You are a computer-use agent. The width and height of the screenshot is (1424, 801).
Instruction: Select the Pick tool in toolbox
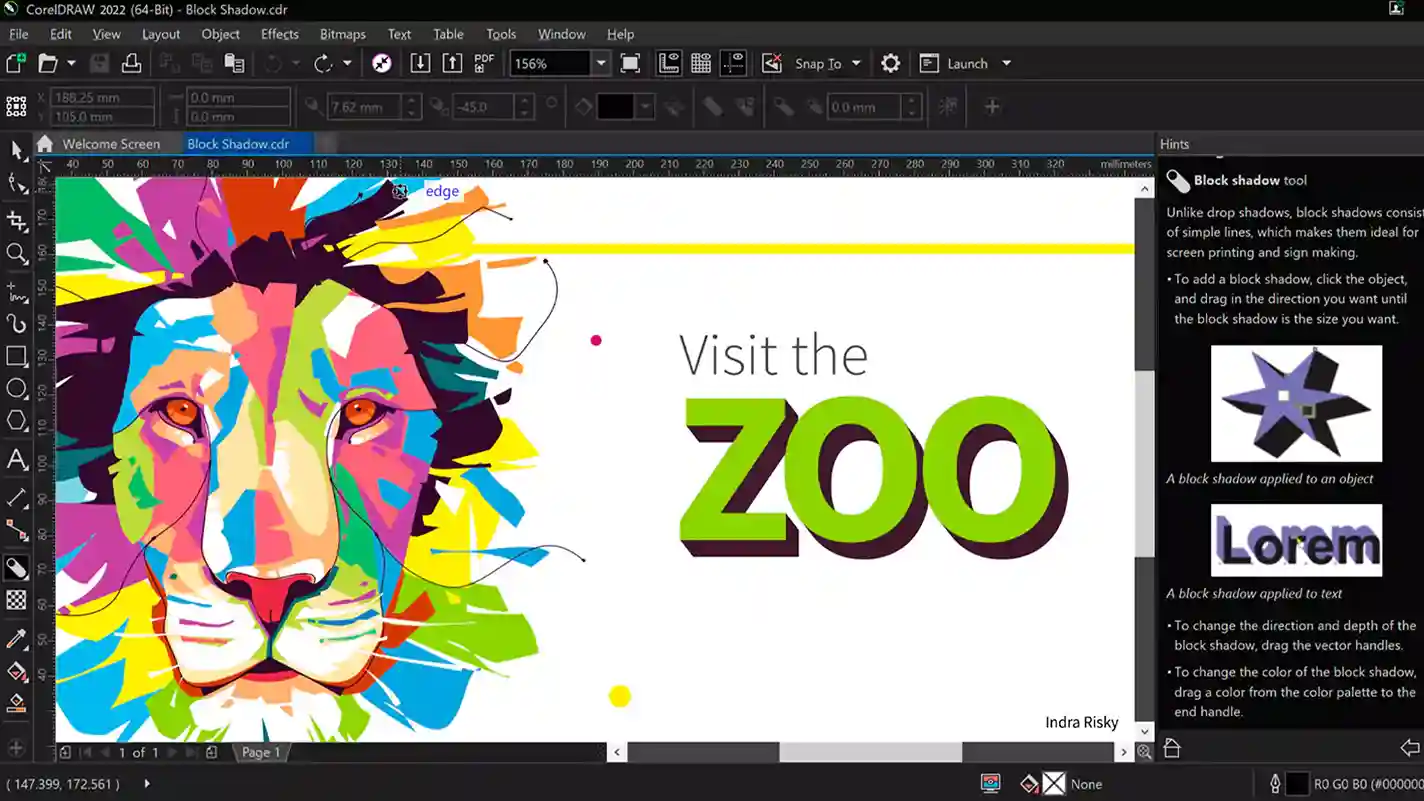coord(16,150)
